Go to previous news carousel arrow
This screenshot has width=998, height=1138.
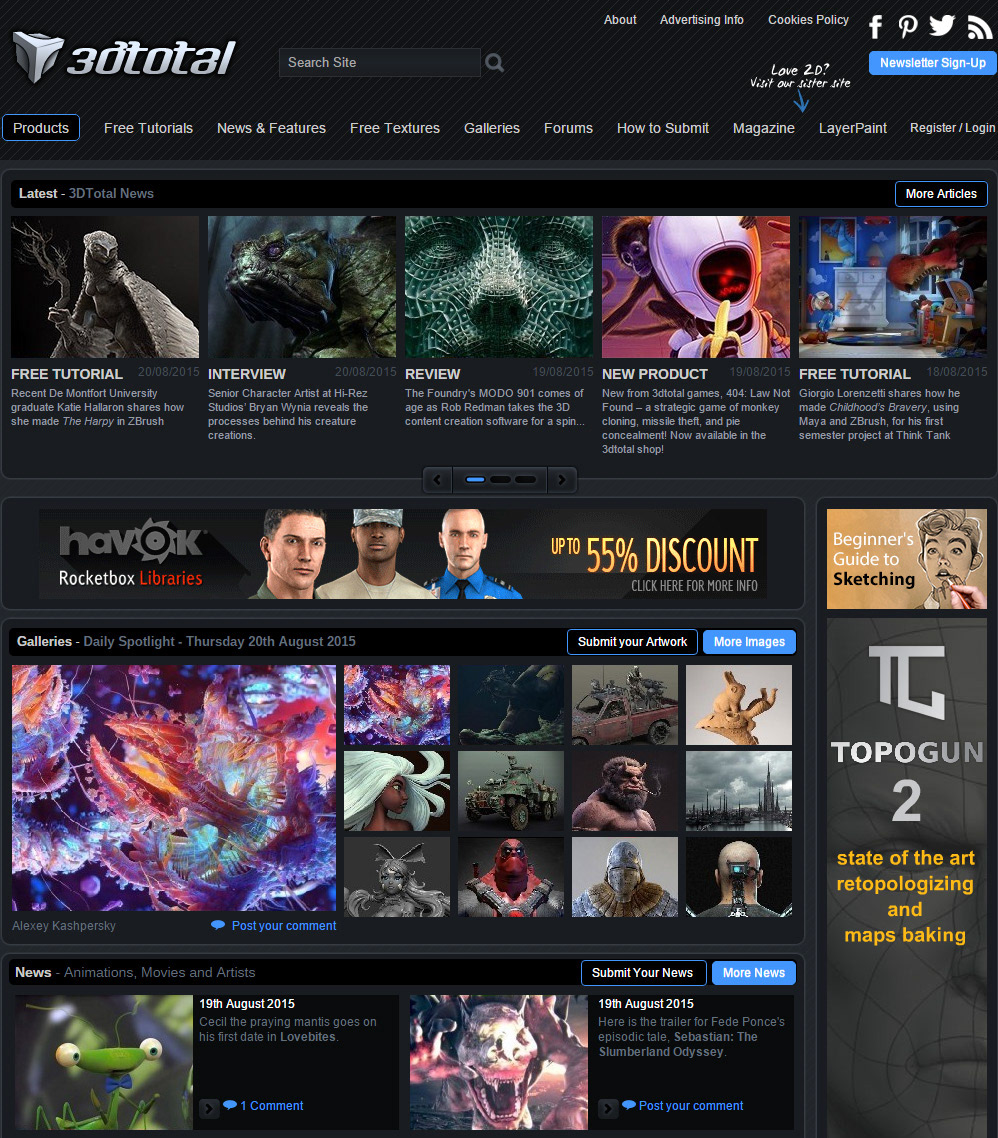click(x=437, y=480)
